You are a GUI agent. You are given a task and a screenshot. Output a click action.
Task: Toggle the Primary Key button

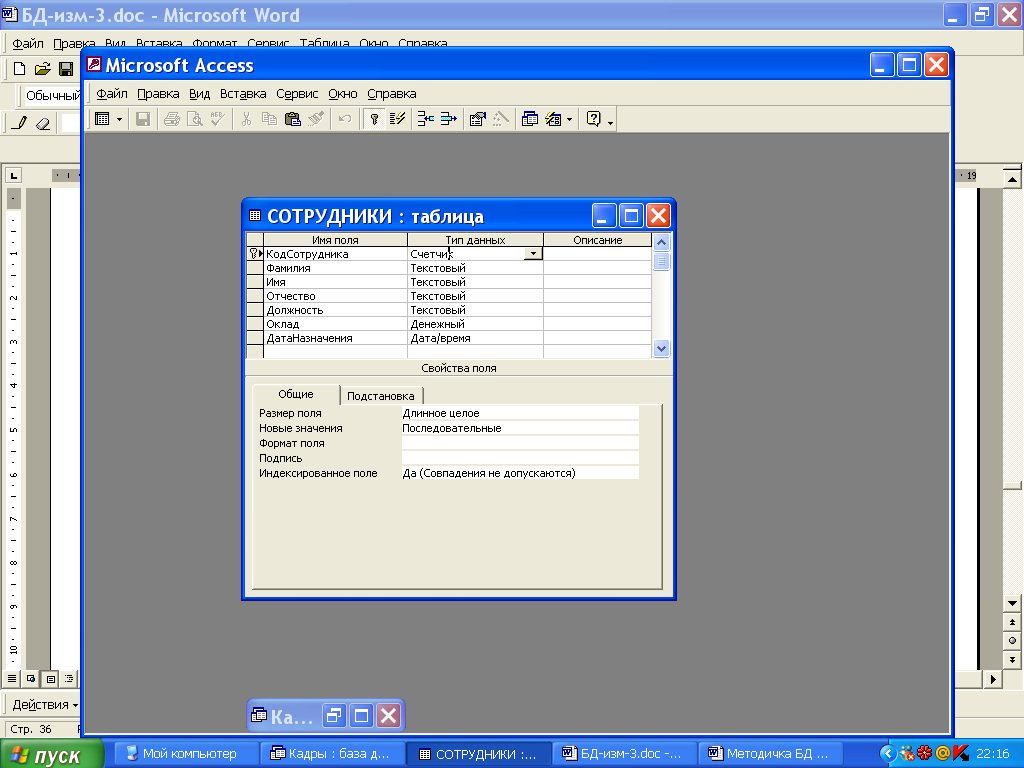374,119
